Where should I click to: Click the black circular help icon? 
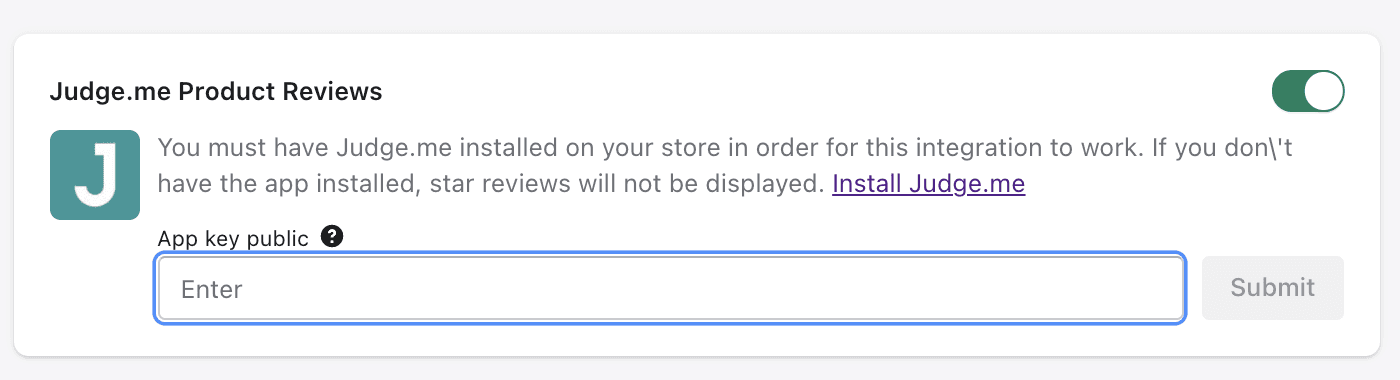click(333, 237)
